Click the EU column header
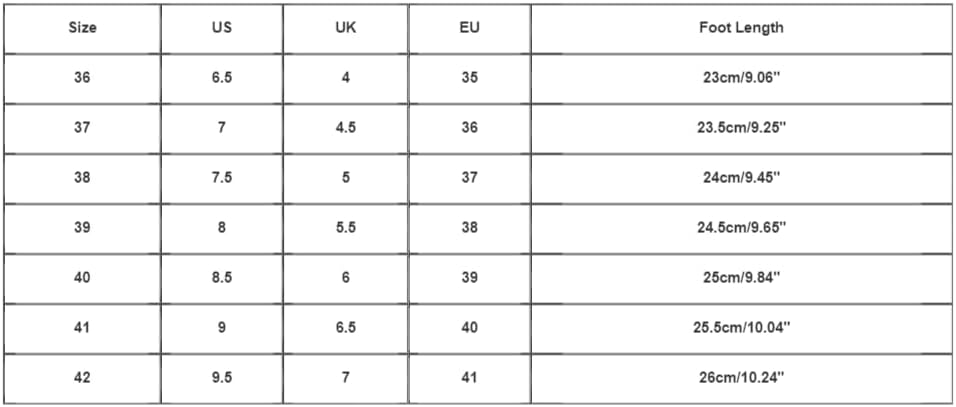Viewport: 956px width, 407px height. 469,28
